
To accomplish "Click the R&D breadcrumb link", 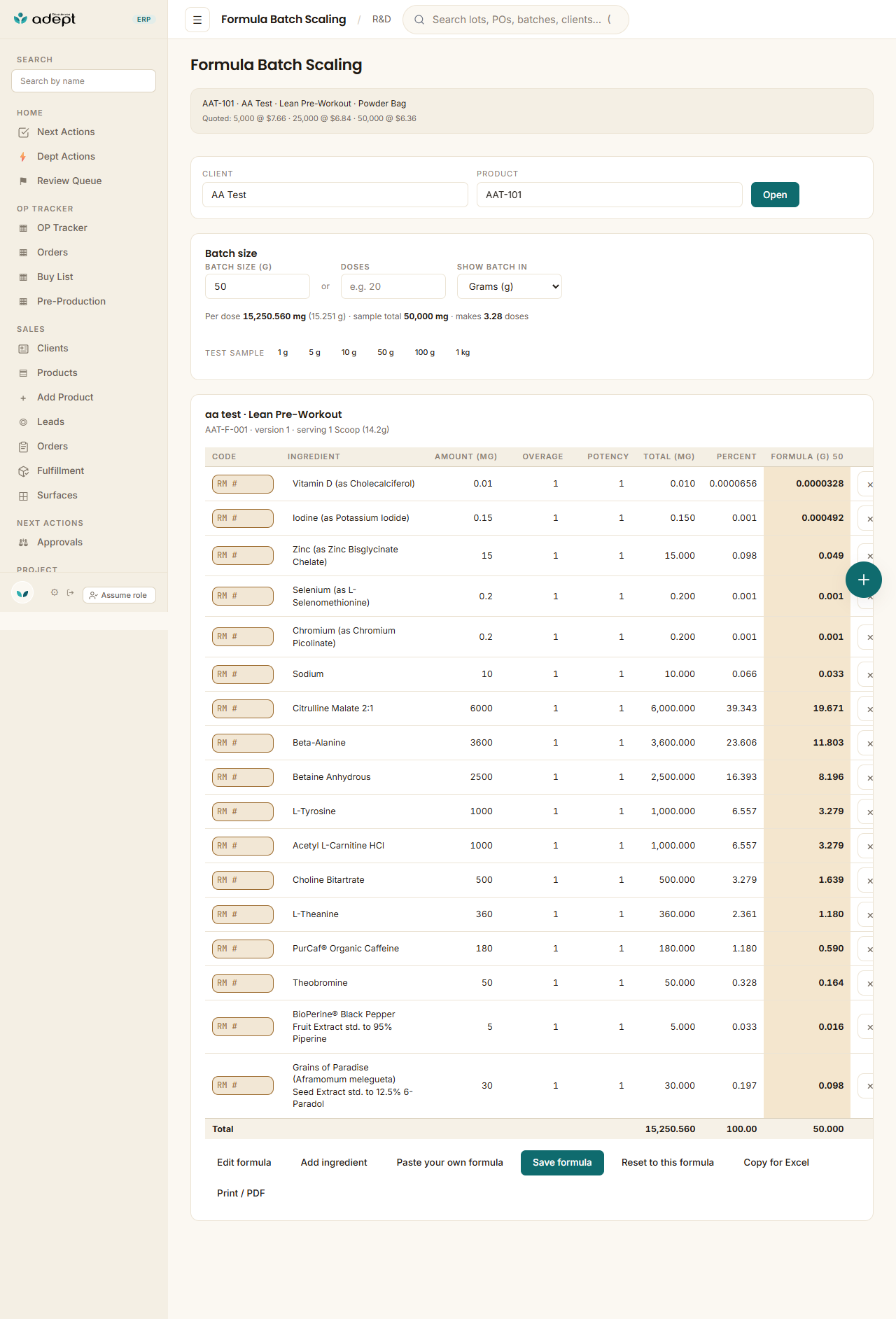I will (381, 20).
